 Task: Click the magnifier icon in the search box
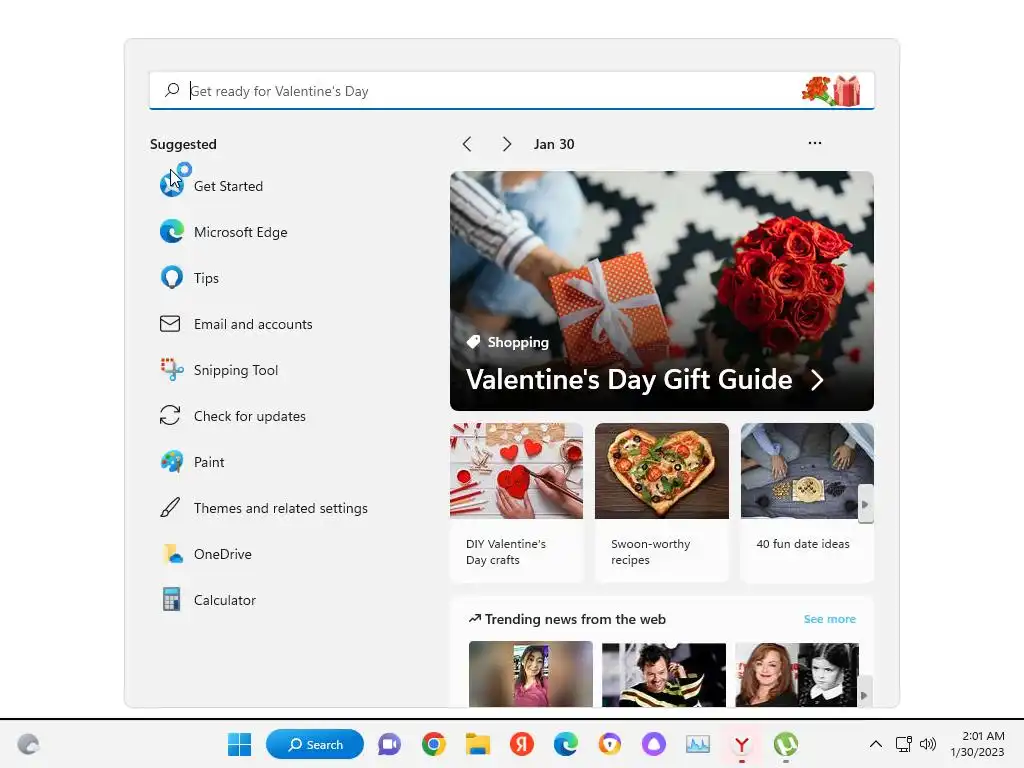172,90
